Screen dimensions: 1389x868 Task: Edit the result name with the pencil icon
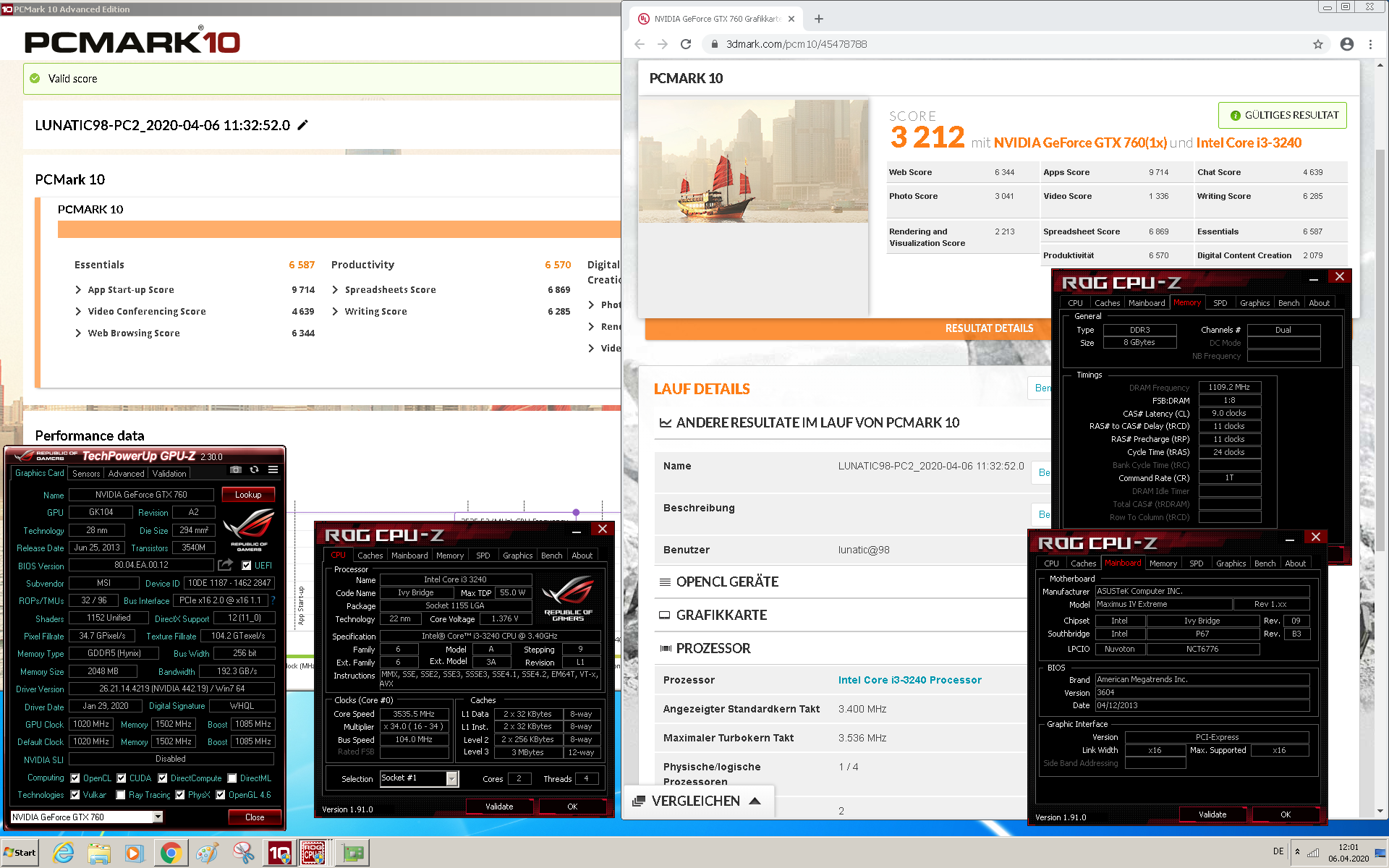[303, 125]
